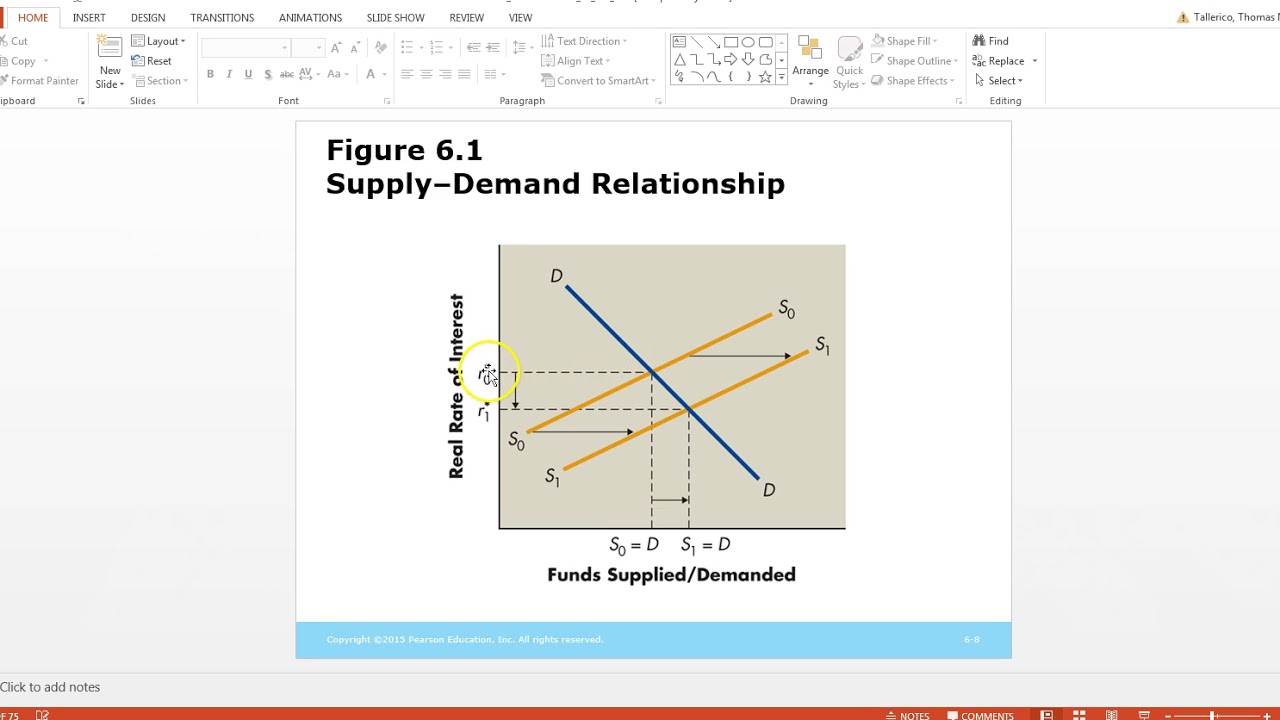This screenshot has height=720, width=1280.
Task: Select the 5-Point Star shape
Action: tap(765, 76)
